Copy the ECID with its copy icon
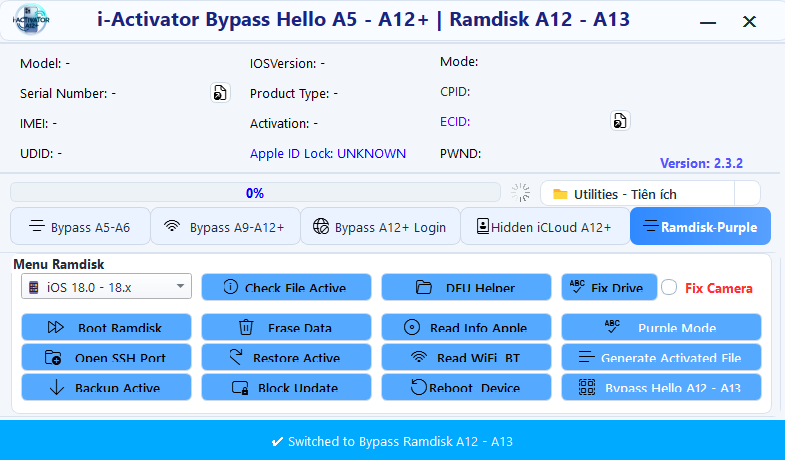The height and width of the screenshot is (460, 785). pyautogui.click(x=620, y=121)
